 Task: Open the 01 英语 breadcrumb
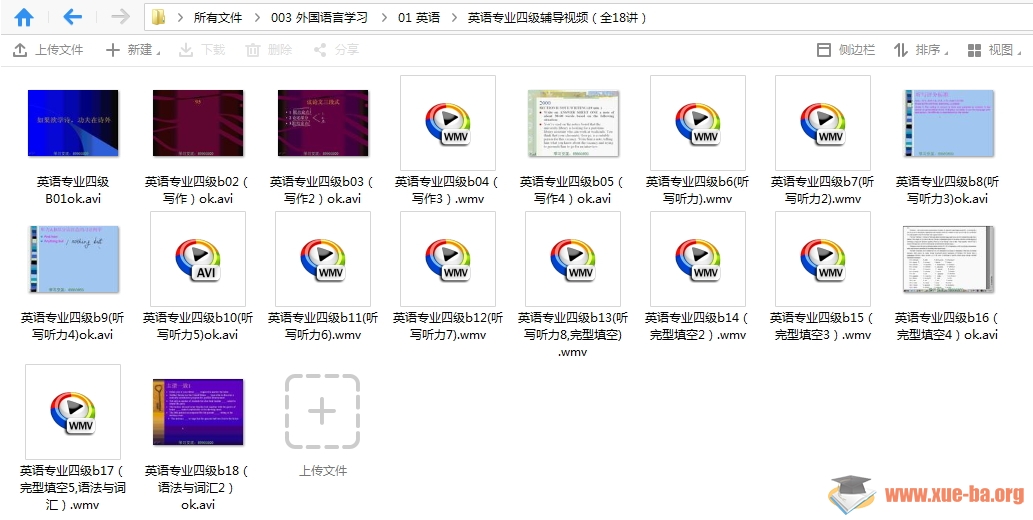pos(419,18)
